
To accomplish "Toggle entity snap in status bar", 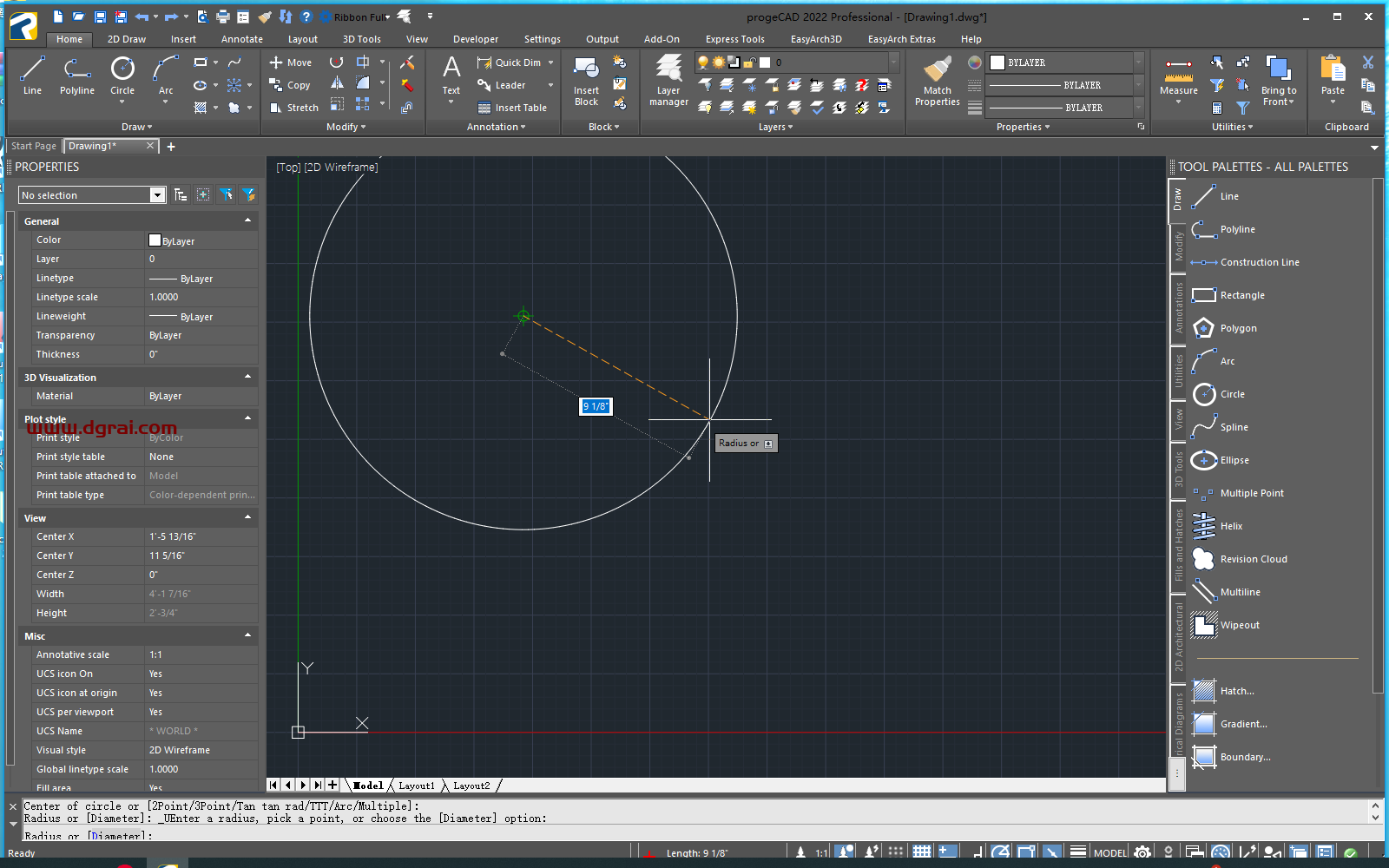I will click(x=1026, y=852).
